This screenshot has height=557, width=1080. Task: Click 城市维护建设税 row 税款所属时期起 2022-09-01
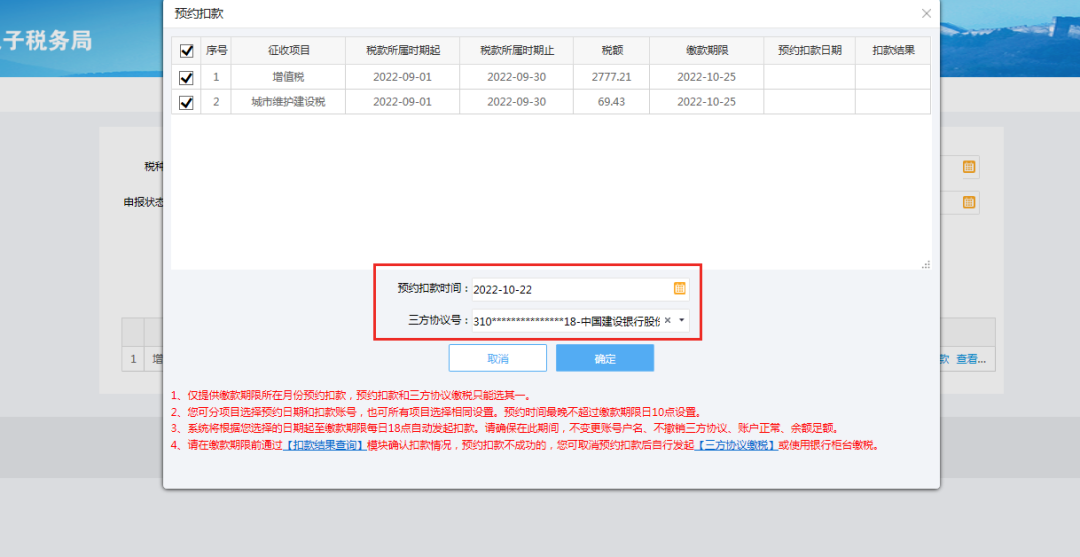pyautogui.click(x=402, y=102)
